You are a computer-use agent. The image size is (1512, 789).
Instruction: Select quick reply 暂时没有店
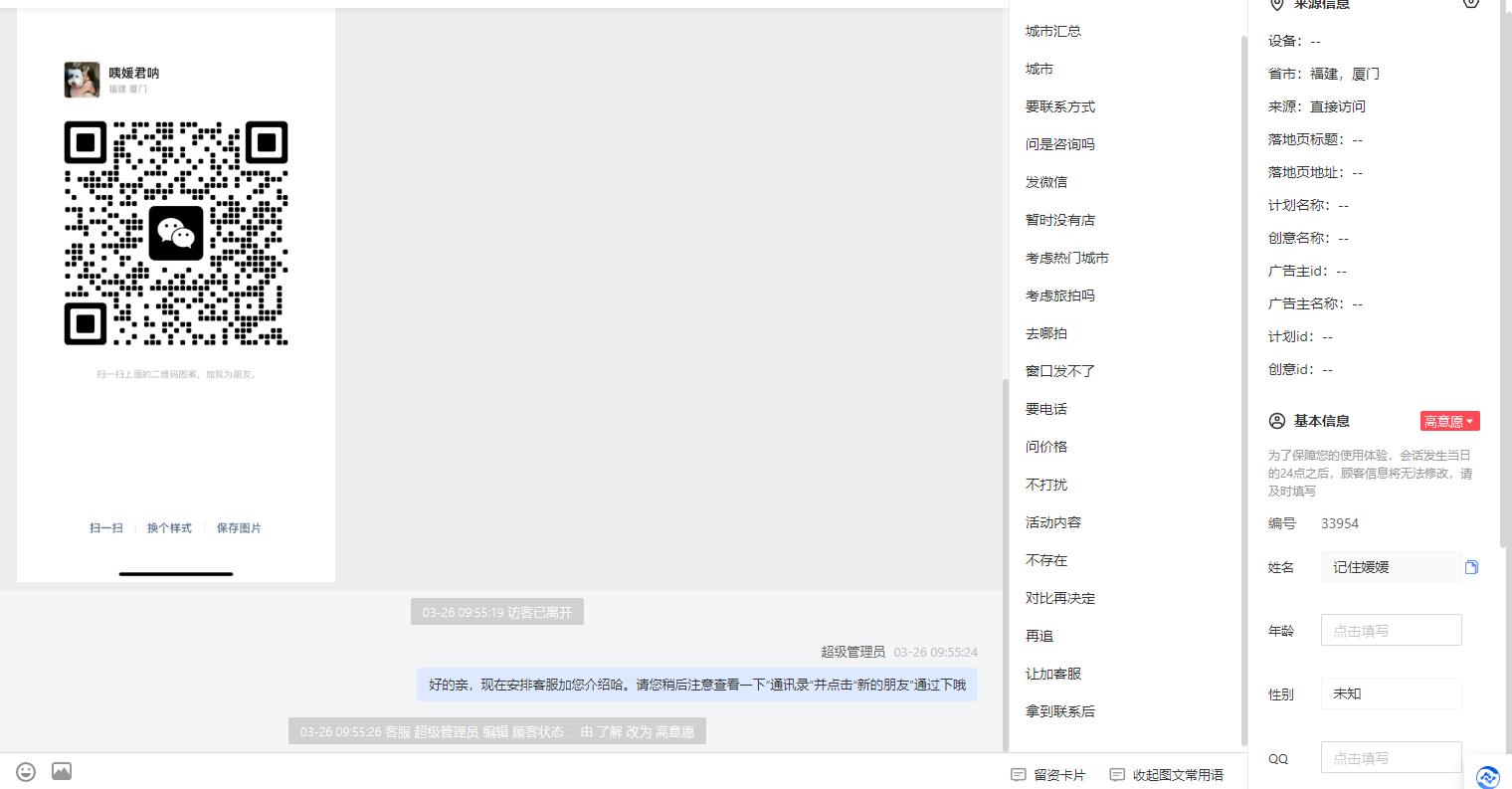pyautogui.click(x=1060, y=220)
